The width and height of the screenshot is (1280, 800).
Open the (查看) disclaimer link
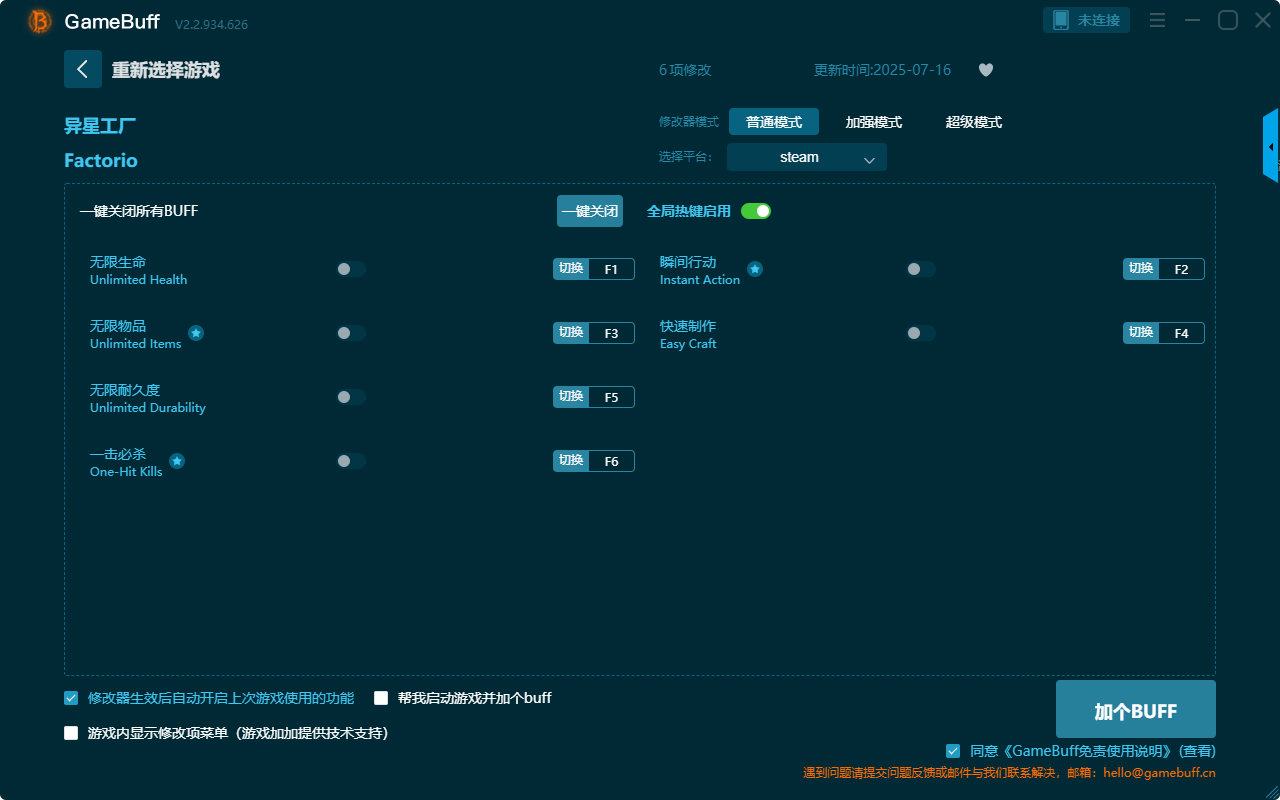pos(1197,751)
